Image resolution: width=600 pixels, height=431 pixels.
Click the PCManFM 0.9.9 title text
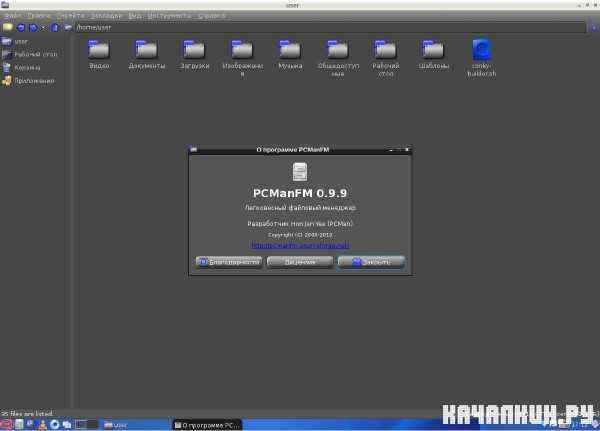(300, 193)
